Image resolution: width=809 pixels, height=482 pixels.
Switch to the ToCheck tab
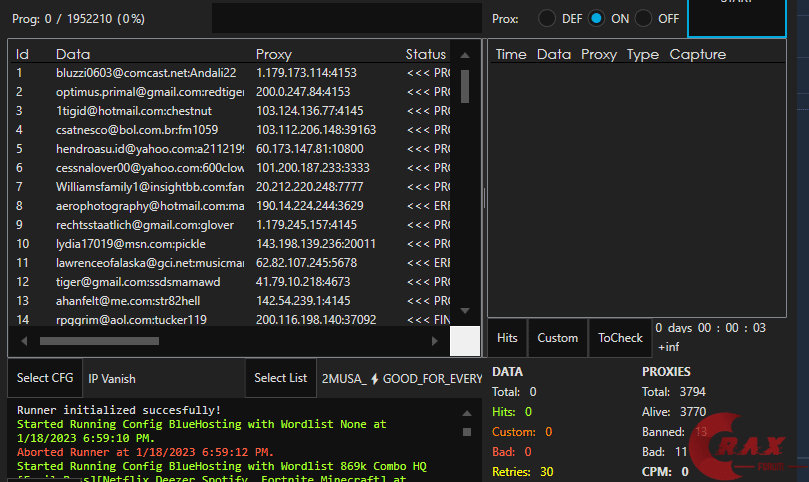(x=620, y=338)
